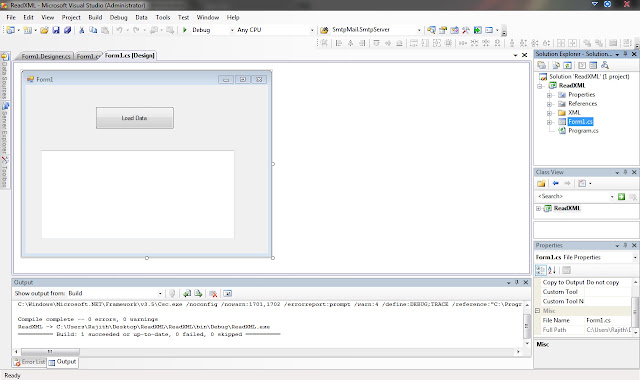640x380 pixels.
Task: Toggle word wrap in the Output panel
Action: pos(227,293)
